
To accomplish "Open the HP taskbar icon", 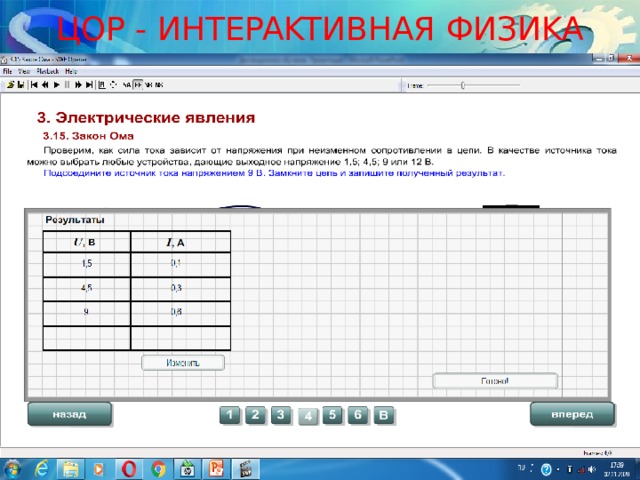I will click(x=187, y=469).
